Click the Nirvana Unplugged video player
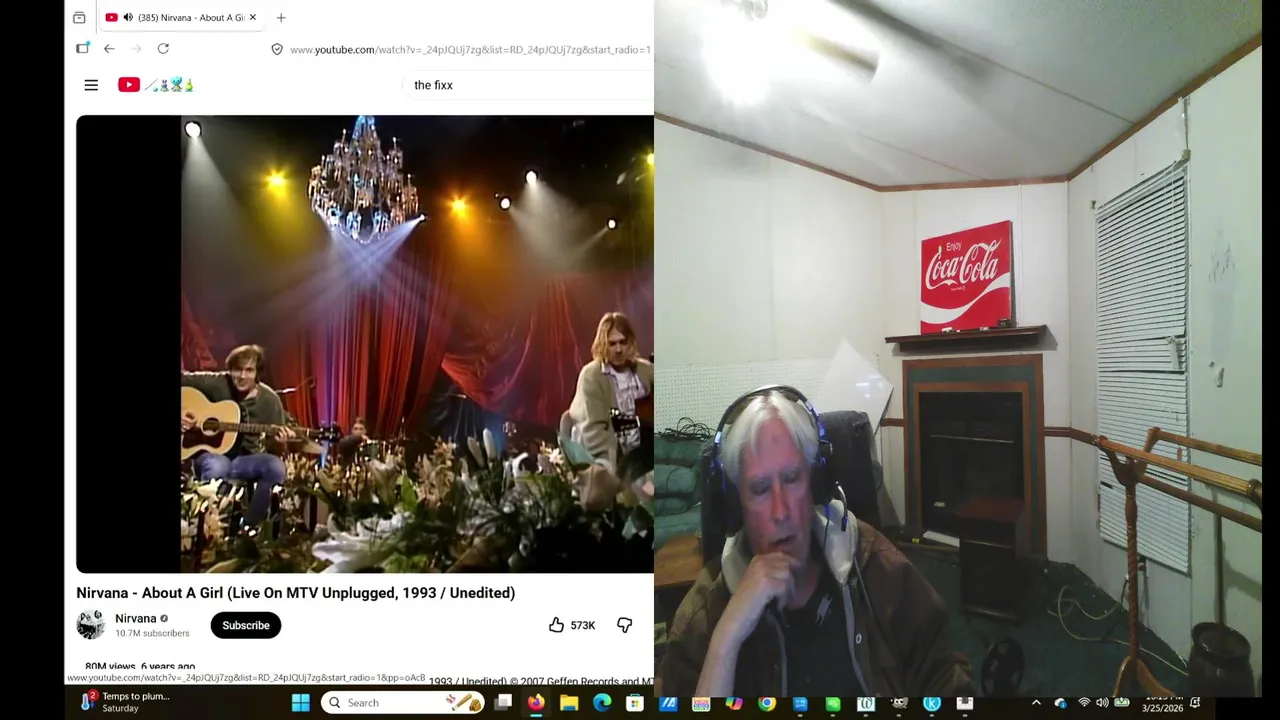The height and width of the screenshot is (720, 1280). pos(365,344)
